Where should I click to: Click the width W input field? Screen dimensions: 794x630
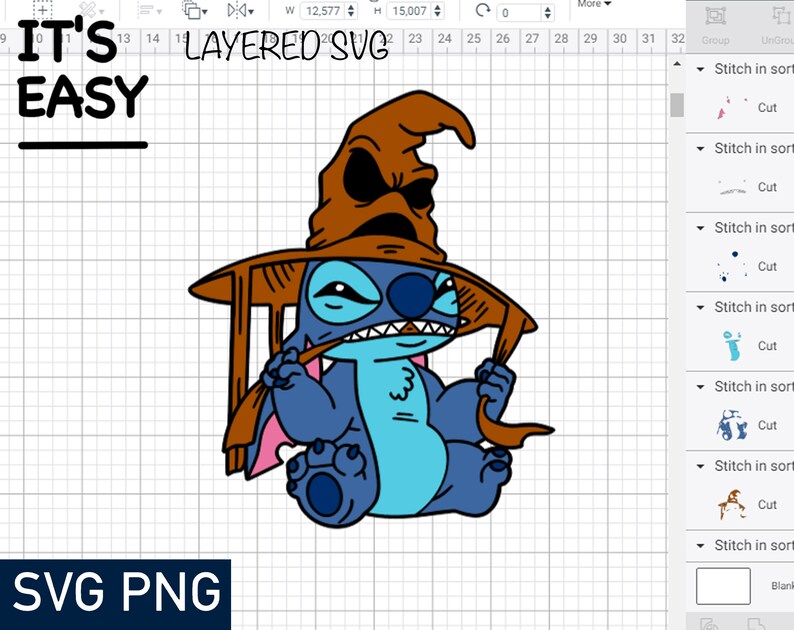coord(323,11)
